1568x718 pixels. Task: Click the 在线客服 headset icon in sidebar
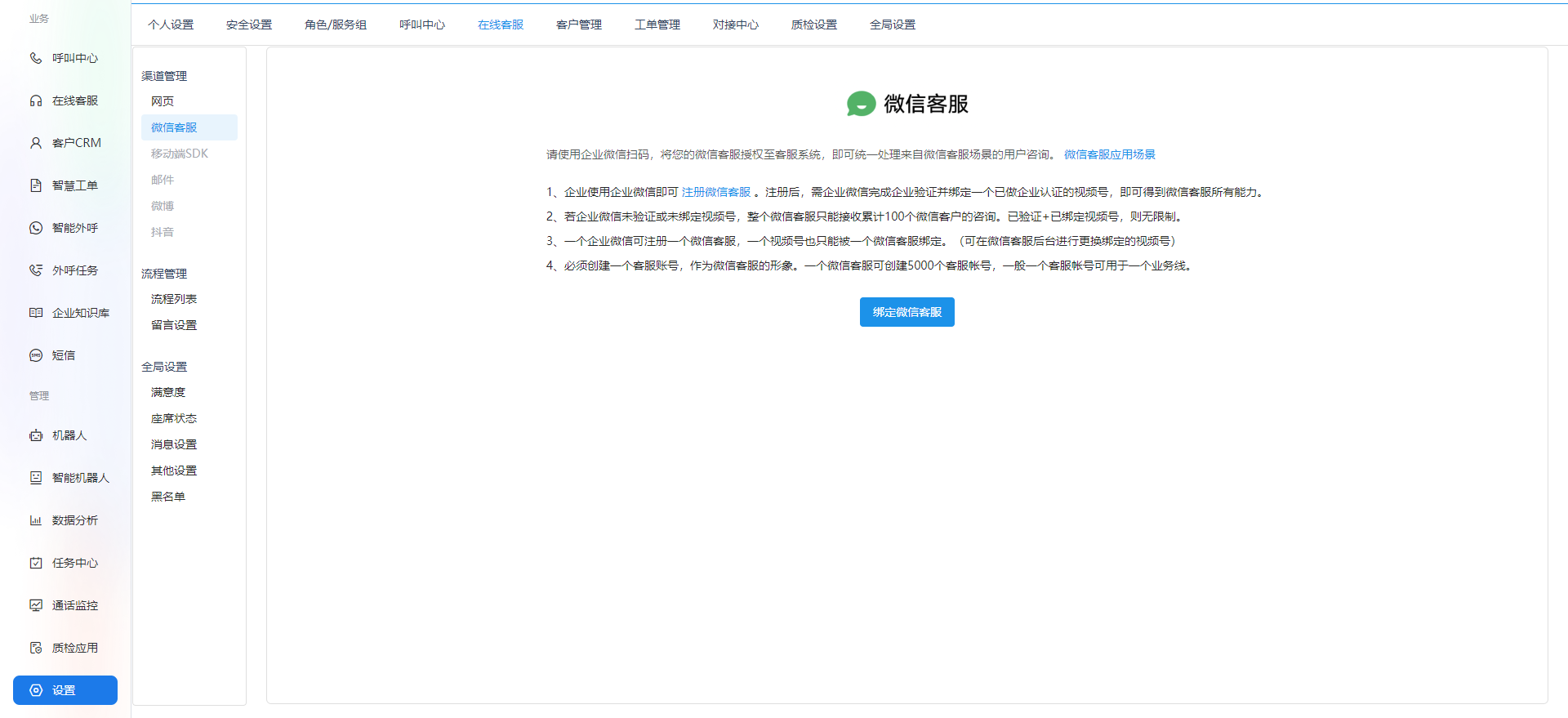point(36,100)
